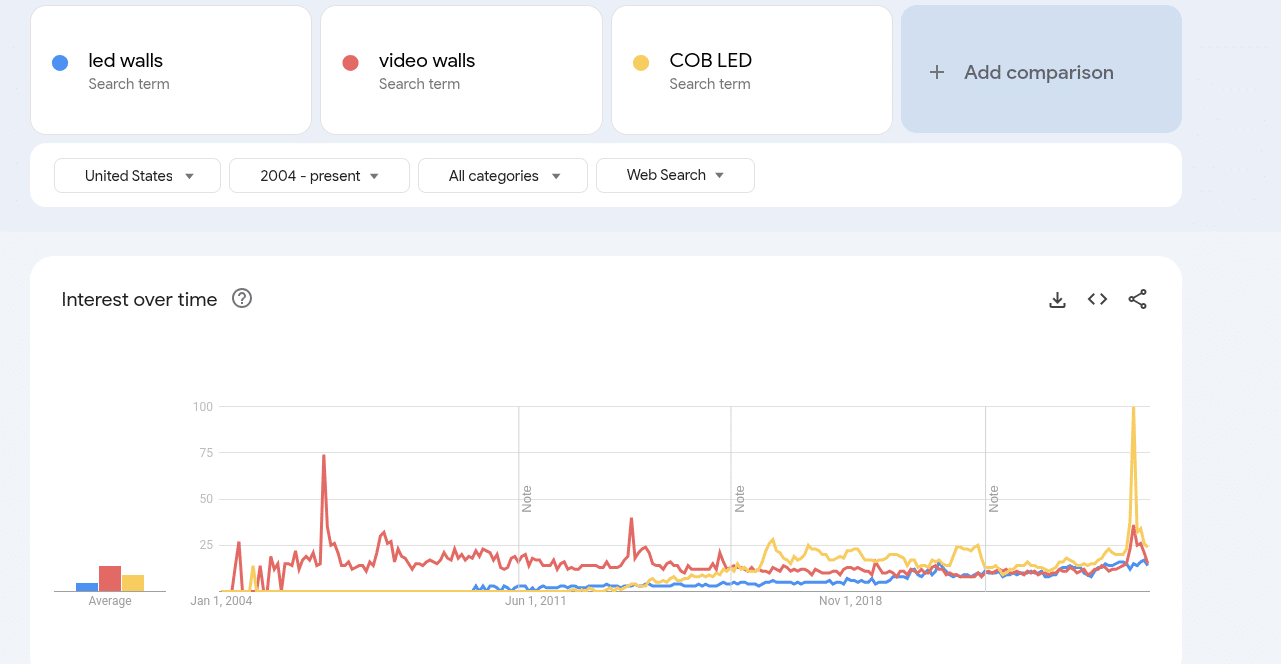
Task: Click the Average bar chart
Action: coord(110,578)
